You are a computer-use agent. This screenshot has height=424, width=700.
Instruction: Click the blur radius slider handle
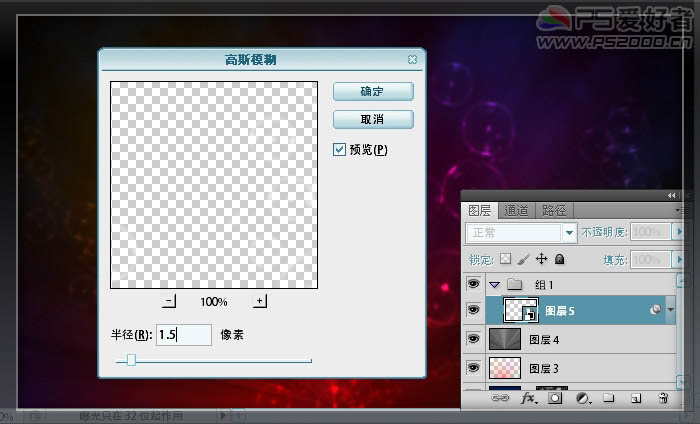131,360
